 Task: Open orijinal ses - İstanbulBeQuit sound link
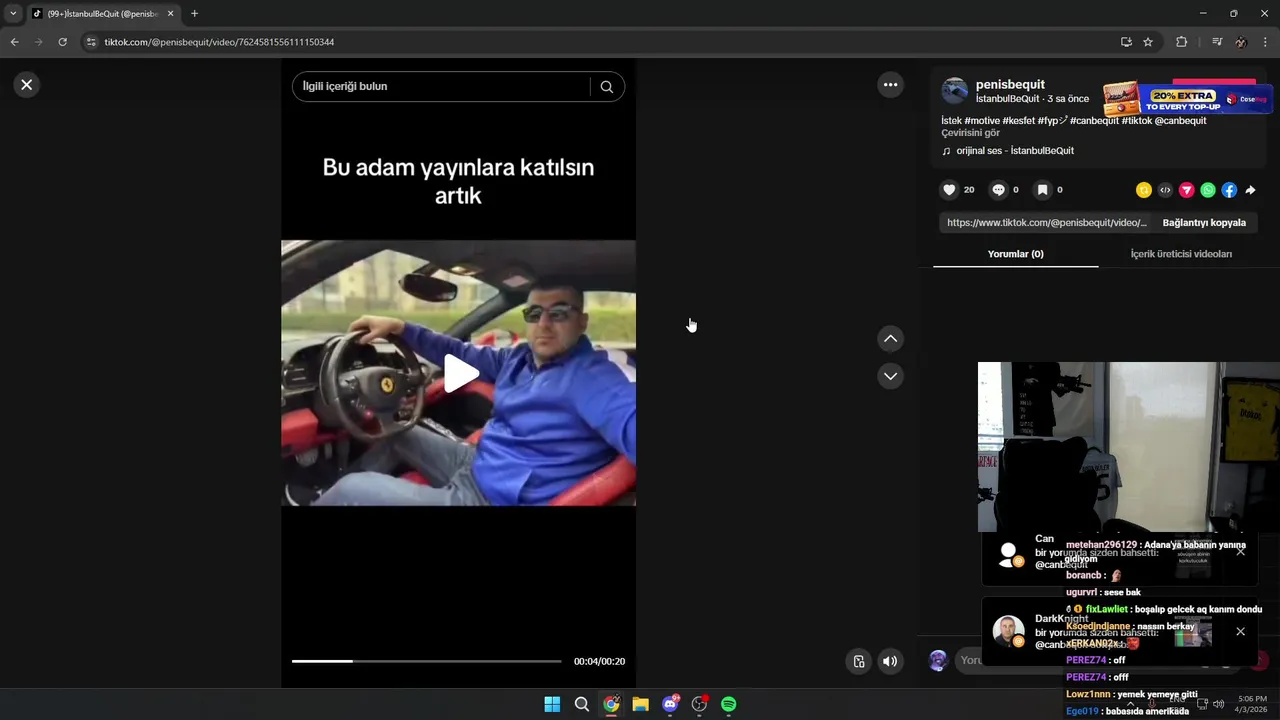coord(1014,151)
